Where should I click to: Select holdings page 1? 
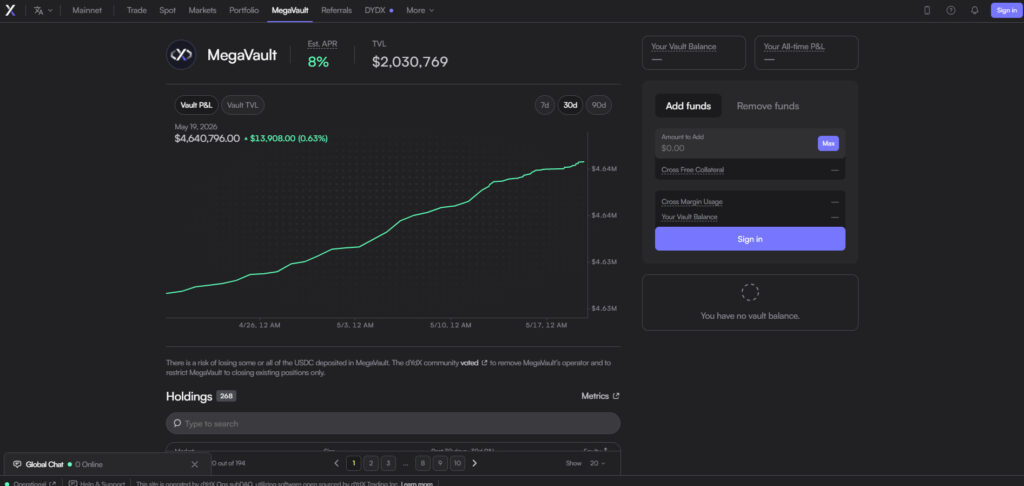353,463
